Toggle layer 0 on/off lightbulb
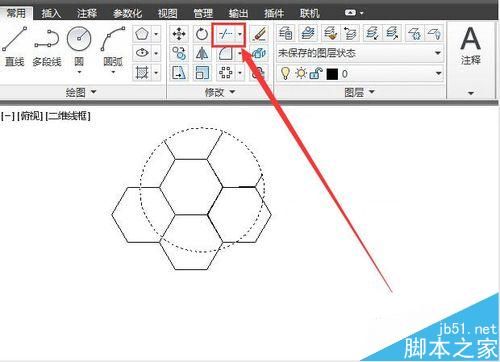This screenshot has width=500, height=362. (x=285, y=73)
